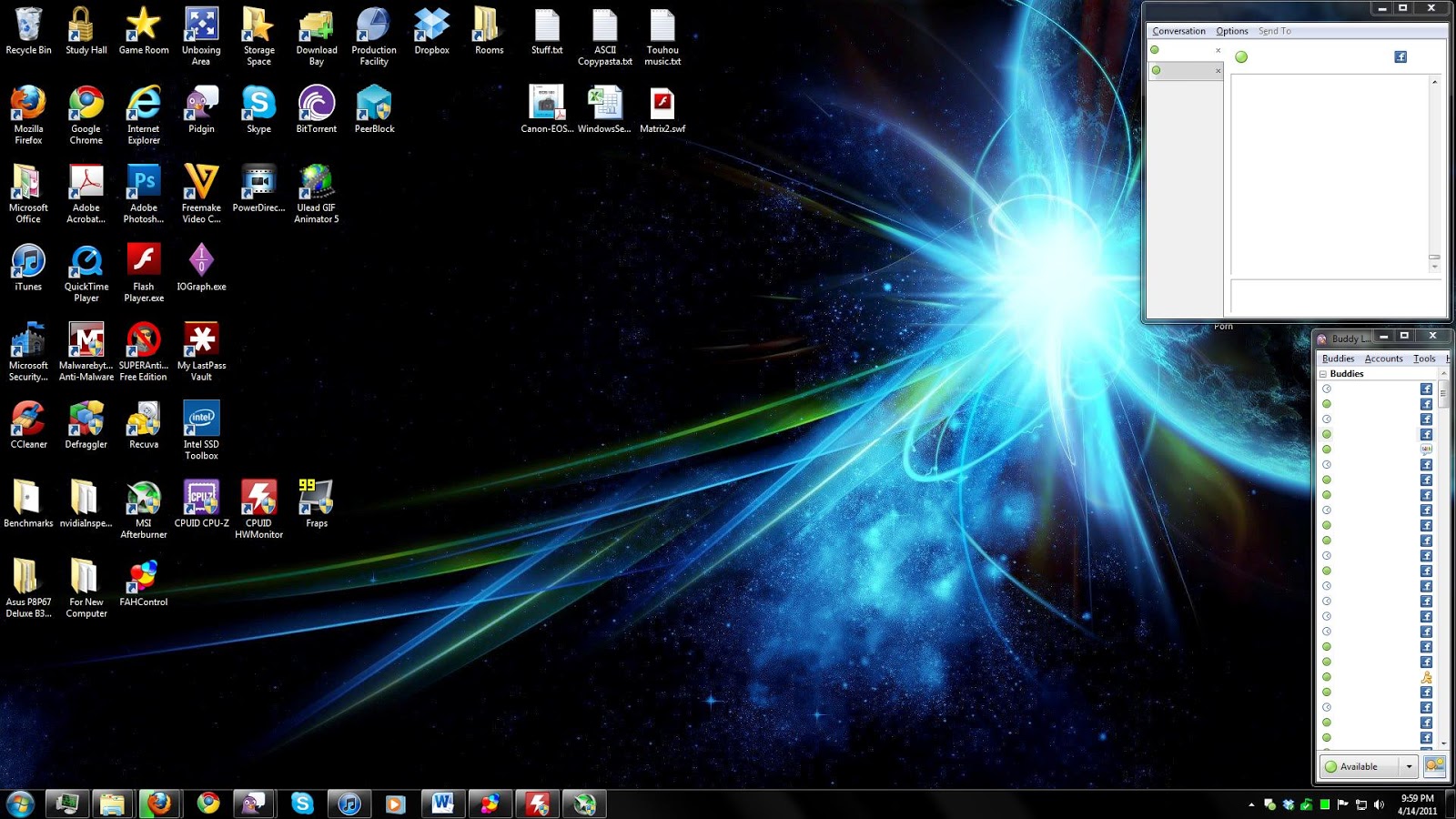Click the Ulead GIF Animator 5 icon
1456x819 pixels.
pyautogui.click(x=317, y=194)
